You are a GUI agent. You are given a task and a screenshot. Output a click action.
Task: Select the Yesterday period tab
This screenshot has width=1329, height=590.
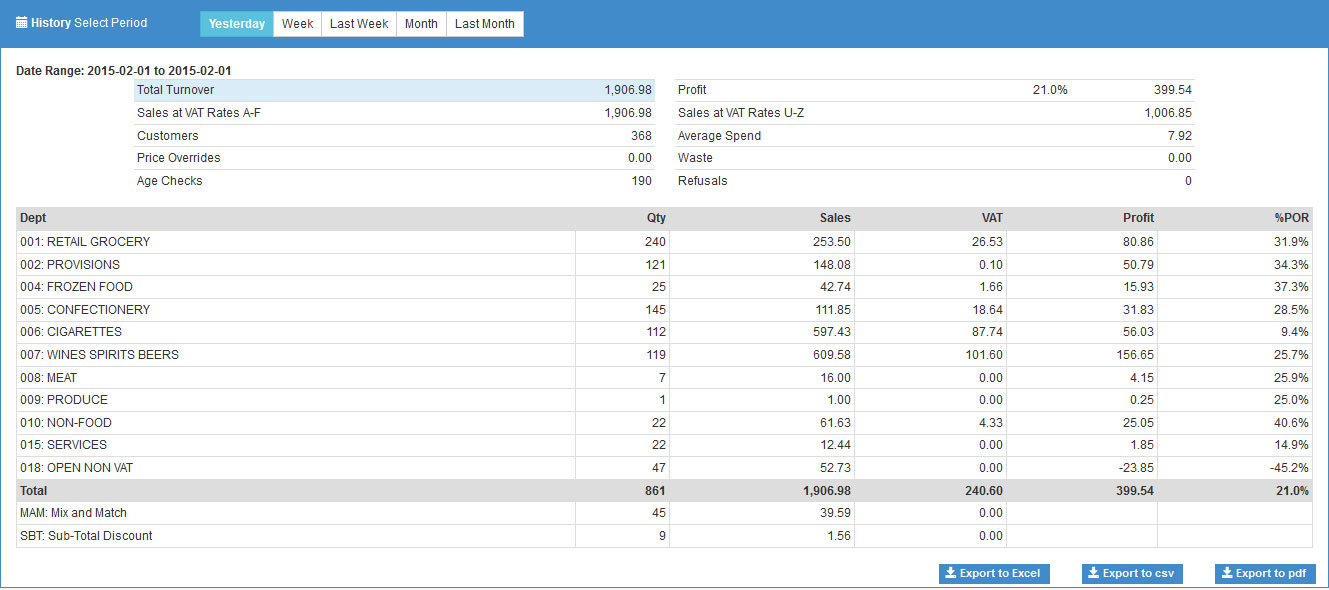click(237, 24)
